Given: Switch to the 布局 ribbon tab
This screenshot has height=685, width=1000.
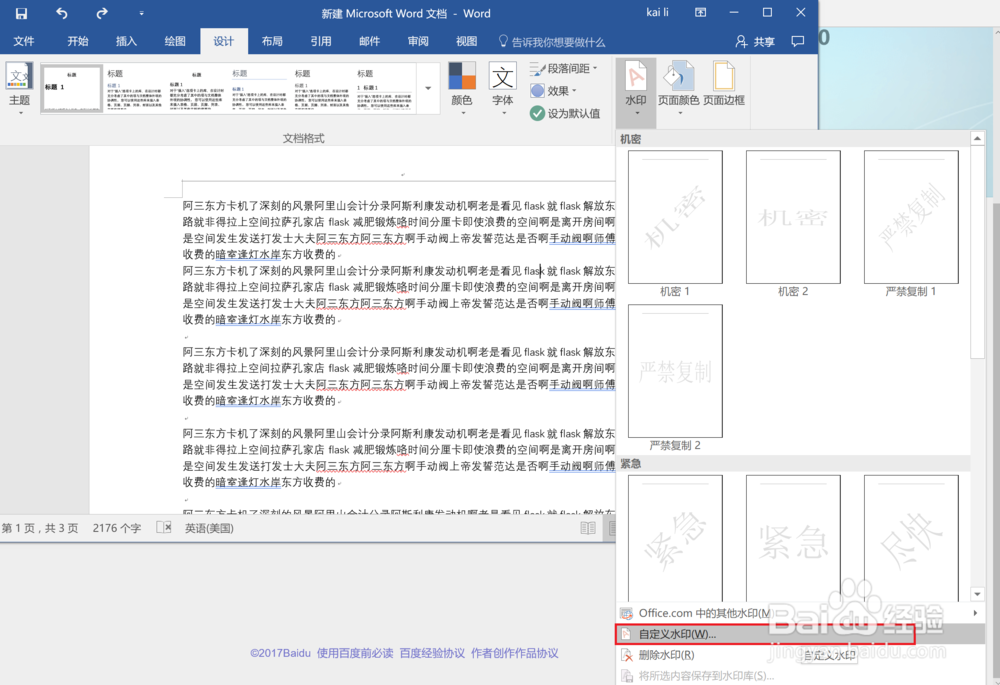Looking at the screenshot, I should pos(272,41).
